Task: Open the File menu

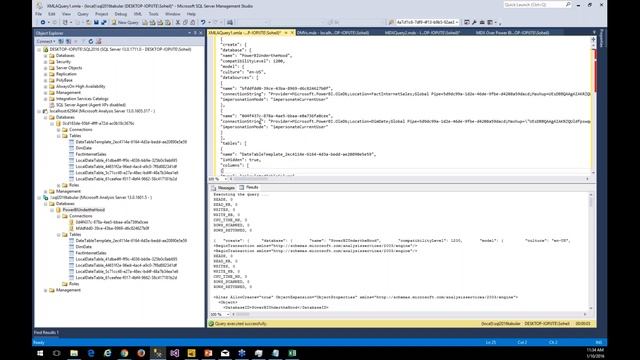Action: click(x=38, y=14)
